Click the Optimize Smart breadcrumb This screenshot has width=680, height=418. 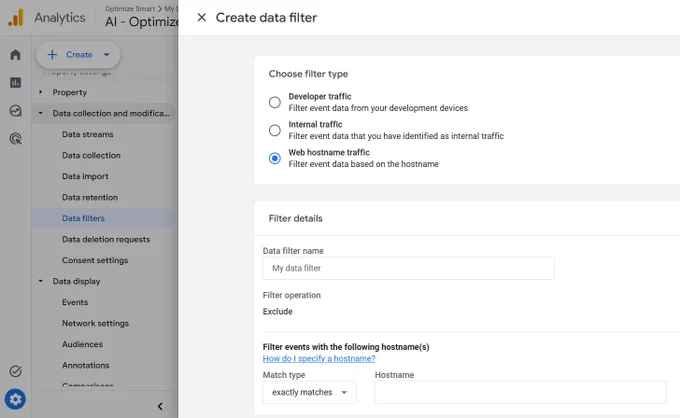coord(130,9)
